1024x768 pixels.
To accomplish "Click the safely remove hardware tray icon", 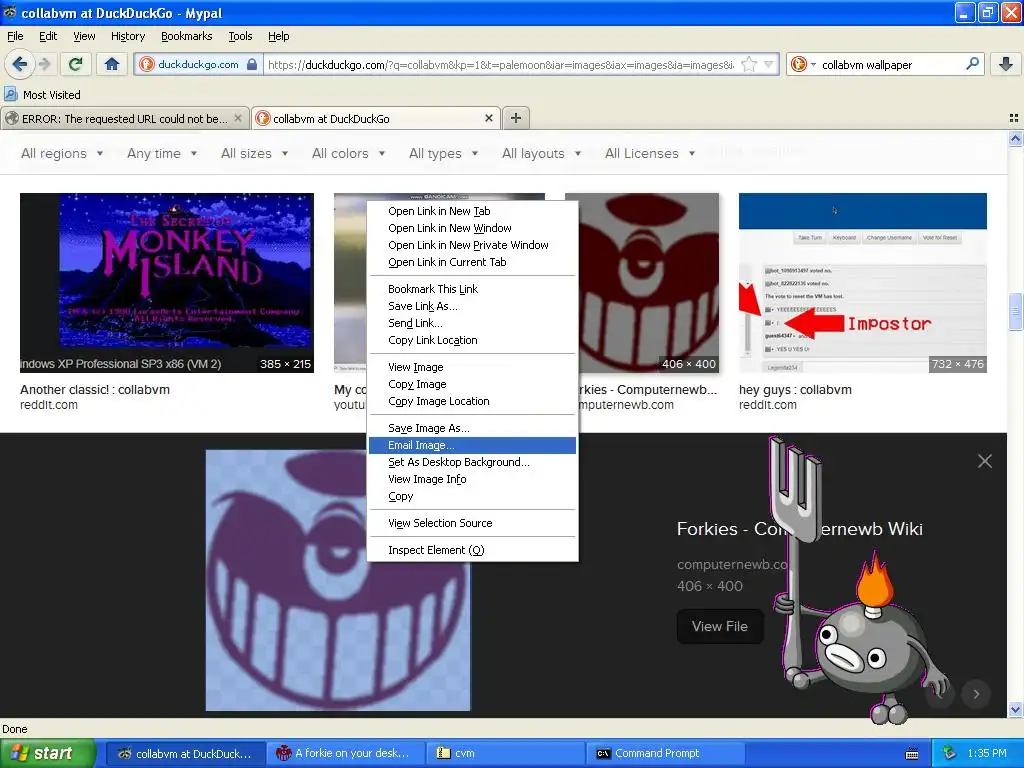I will coord(950,753).
